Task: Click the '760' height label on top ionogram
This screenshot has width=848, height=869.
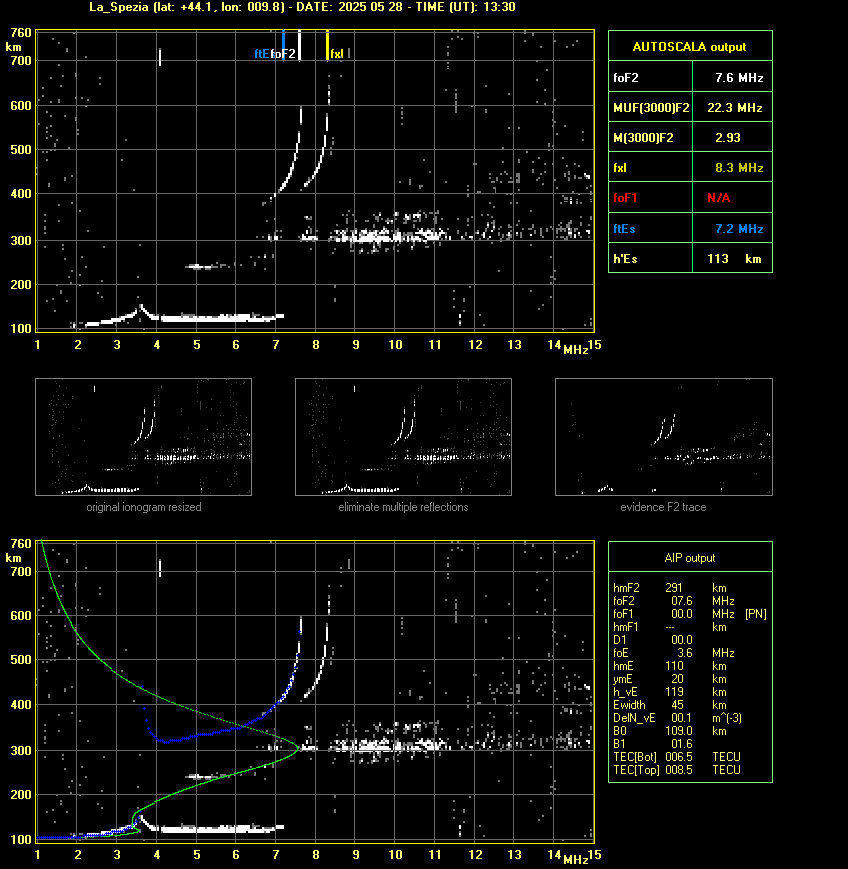Action: (x=22, y=33)
